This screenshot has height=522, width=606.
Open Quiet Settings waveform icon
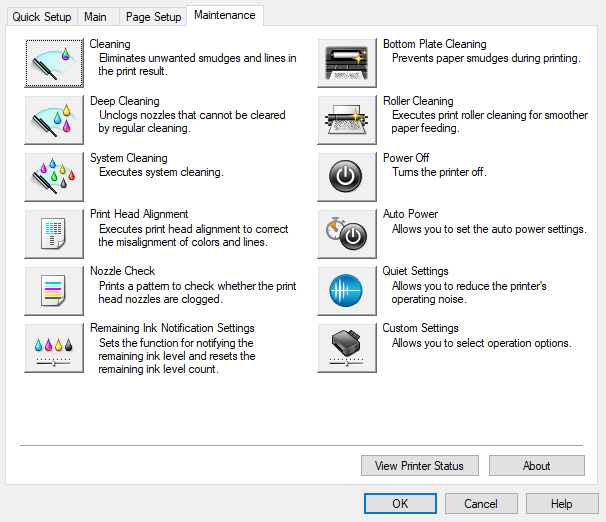tap(347, 291)
